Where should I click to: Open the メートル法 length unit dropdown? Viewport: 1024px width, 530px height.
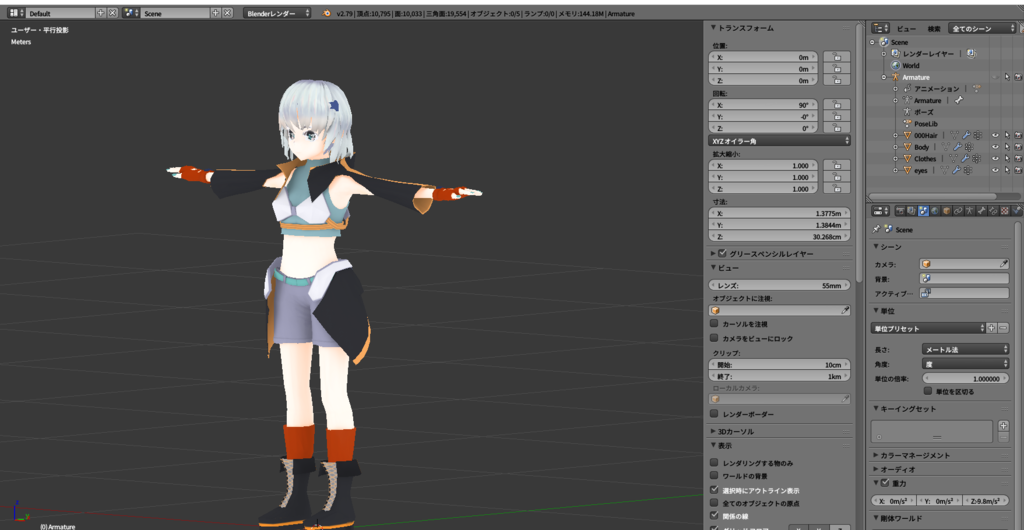click(966, 350)
